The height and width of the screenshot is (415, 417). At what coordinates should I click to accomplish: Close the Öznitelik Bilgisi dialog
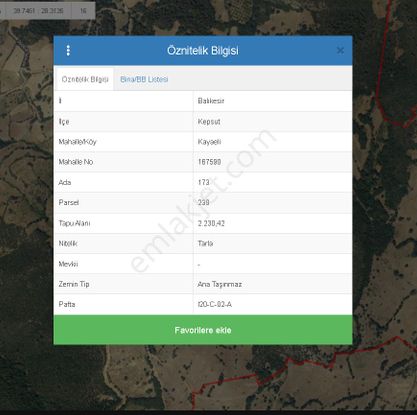(x=340, y=51)
